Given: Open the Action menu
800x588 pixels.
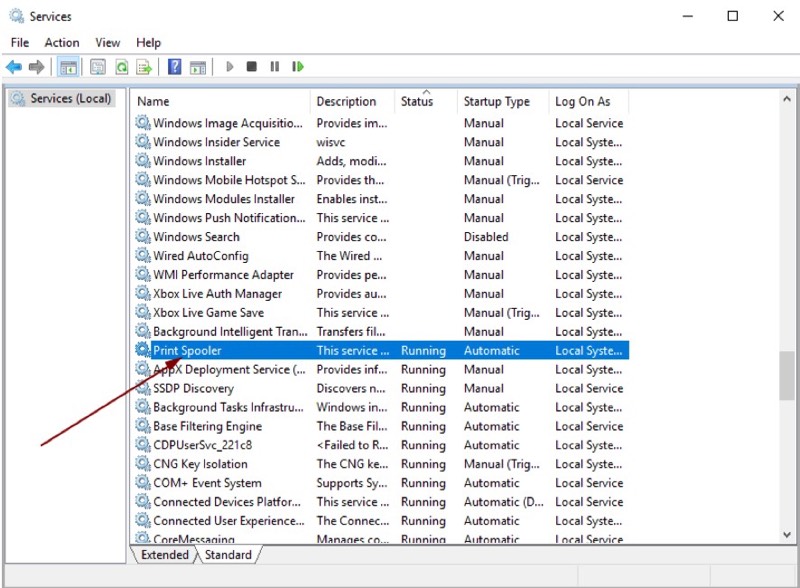Looking at the screenshot, I should click(62, 43).
